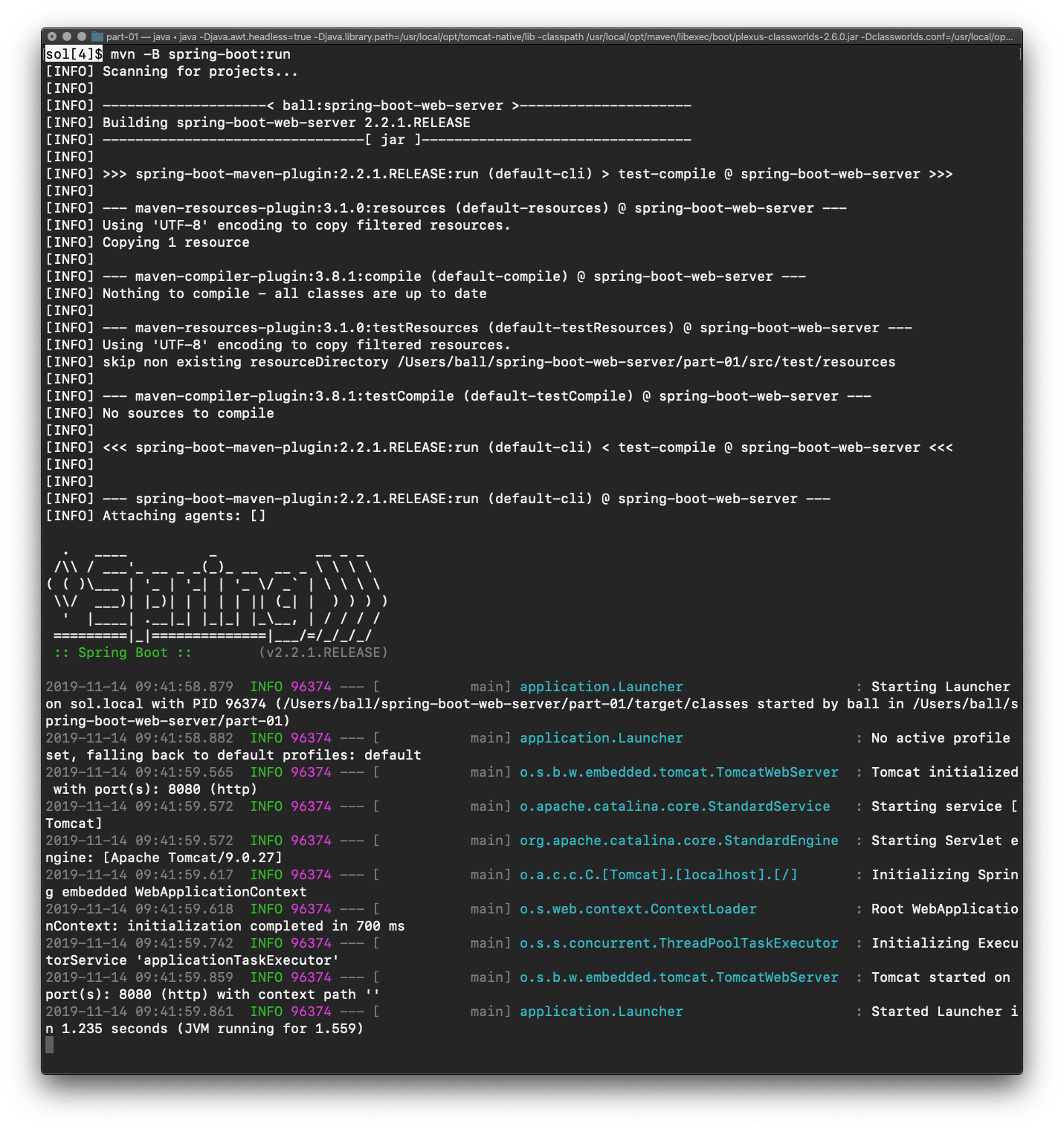Select the green ':: Spring Boot ::' label
The height and width of the screenshot is (1129, 1064).
coord(124,652)
